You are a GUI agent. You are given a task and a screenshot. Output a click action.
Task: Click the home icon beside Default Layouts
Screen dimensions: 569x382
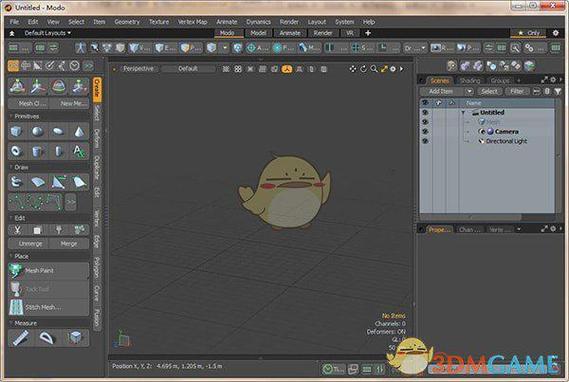click(x=12, y=33)
